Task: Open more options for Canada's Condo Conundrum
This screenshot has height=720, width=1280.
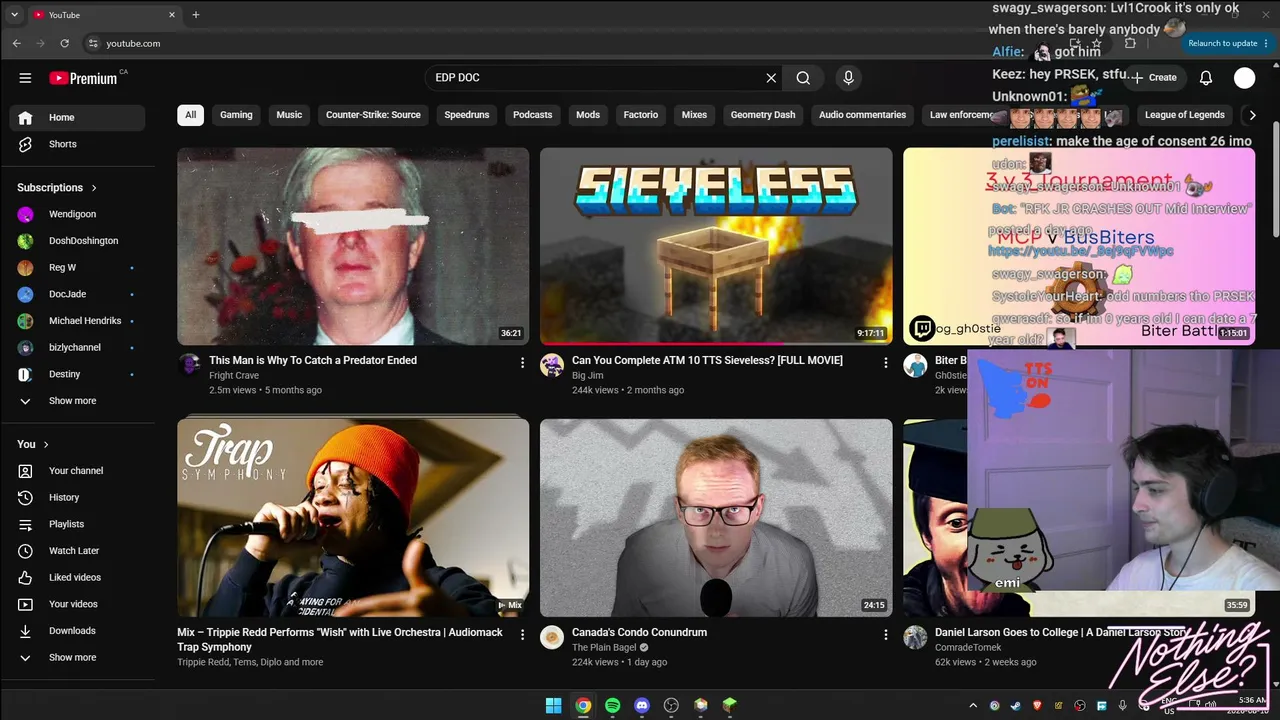Action: click(x=885, y=635)
